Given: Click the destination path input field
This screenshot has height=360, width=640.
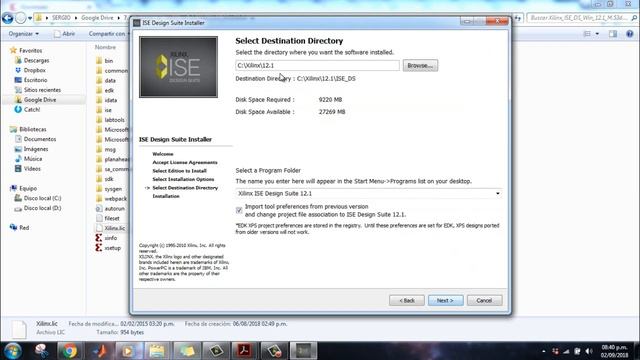Looking at the screenshot, I should 317,65.
